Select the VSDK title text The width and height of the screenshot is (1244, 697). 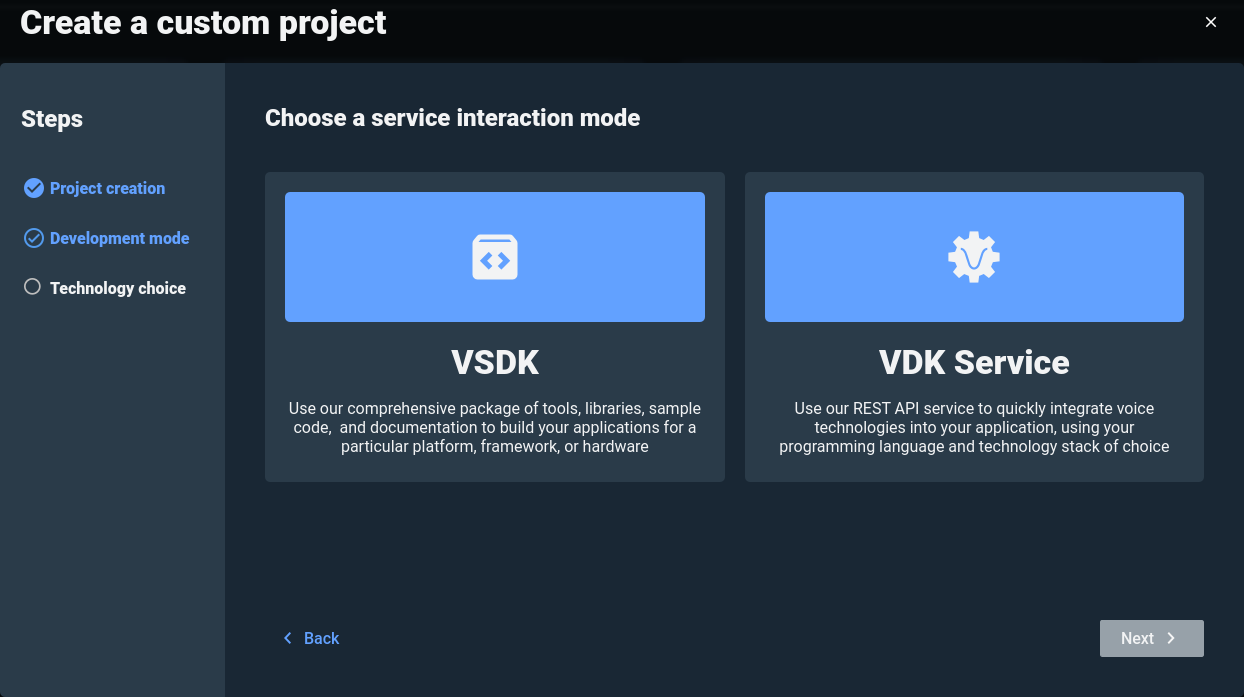(495, 362)
